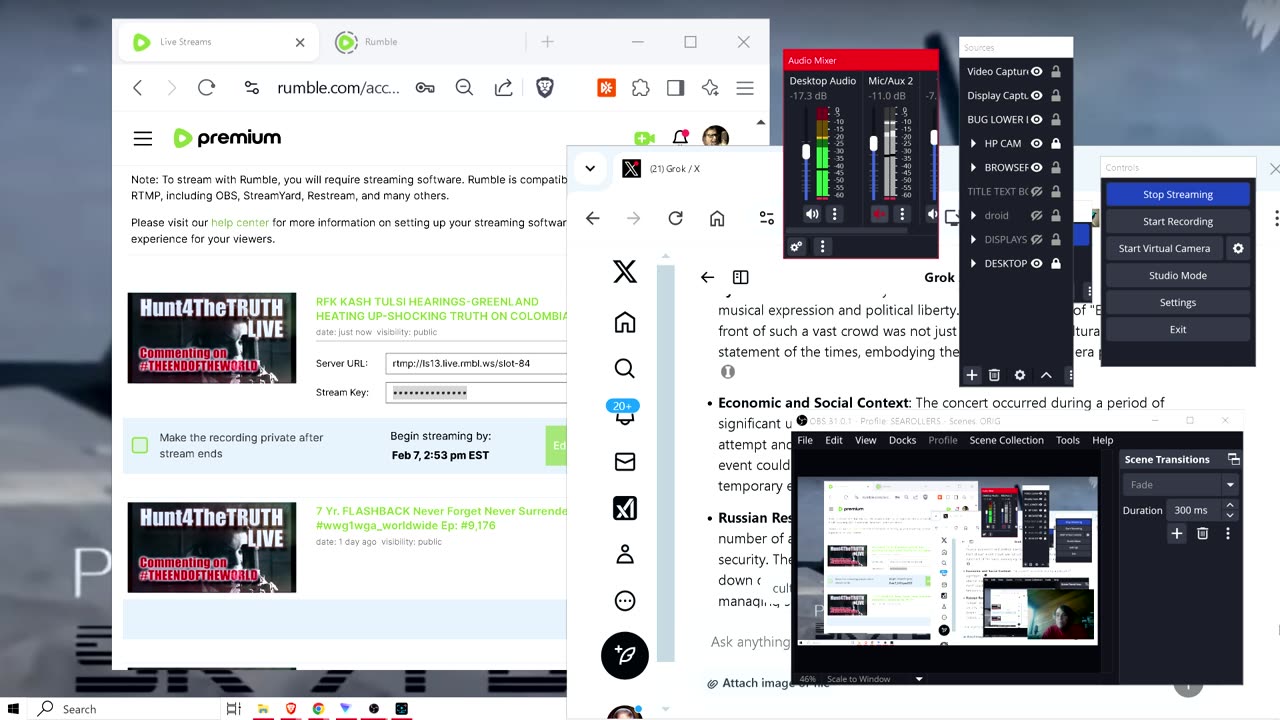The height and width of the screenshot is (720, 1280).
Task: Remove selected source with trash icon
Action: (994, 375)
